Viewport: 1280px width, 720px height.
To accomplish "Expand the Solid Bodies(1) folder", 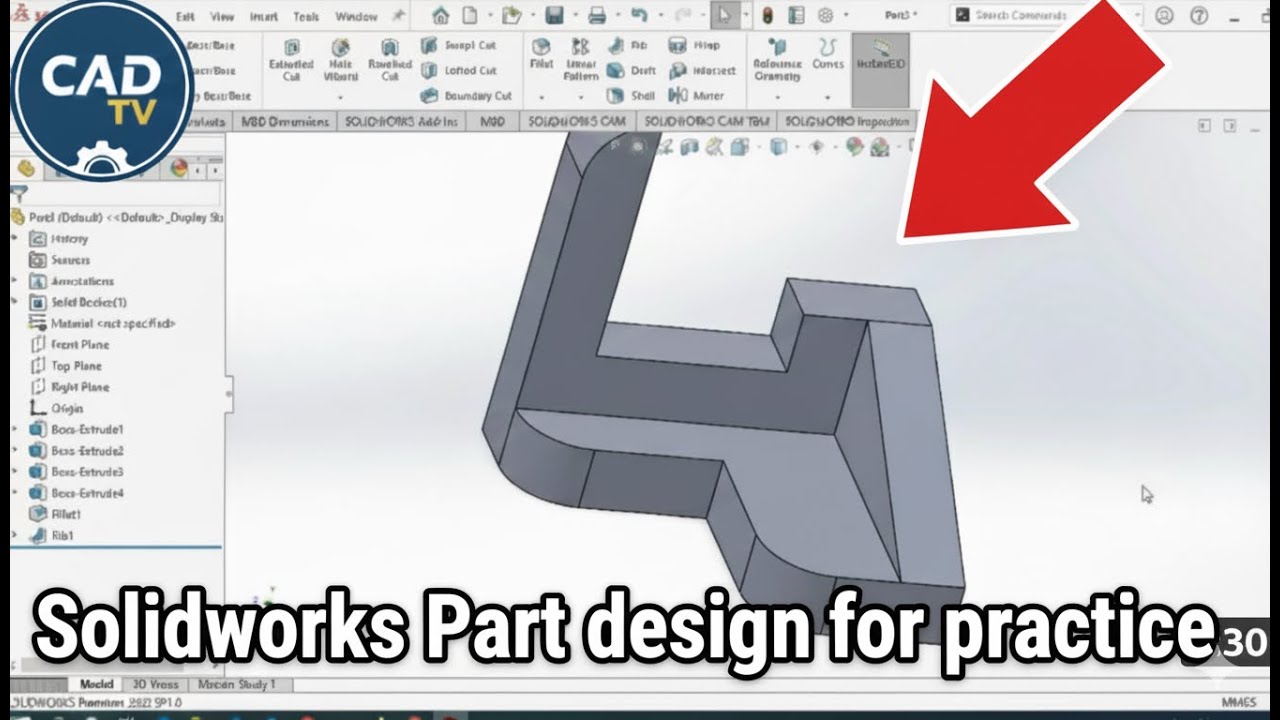I will tap(15, 302).
